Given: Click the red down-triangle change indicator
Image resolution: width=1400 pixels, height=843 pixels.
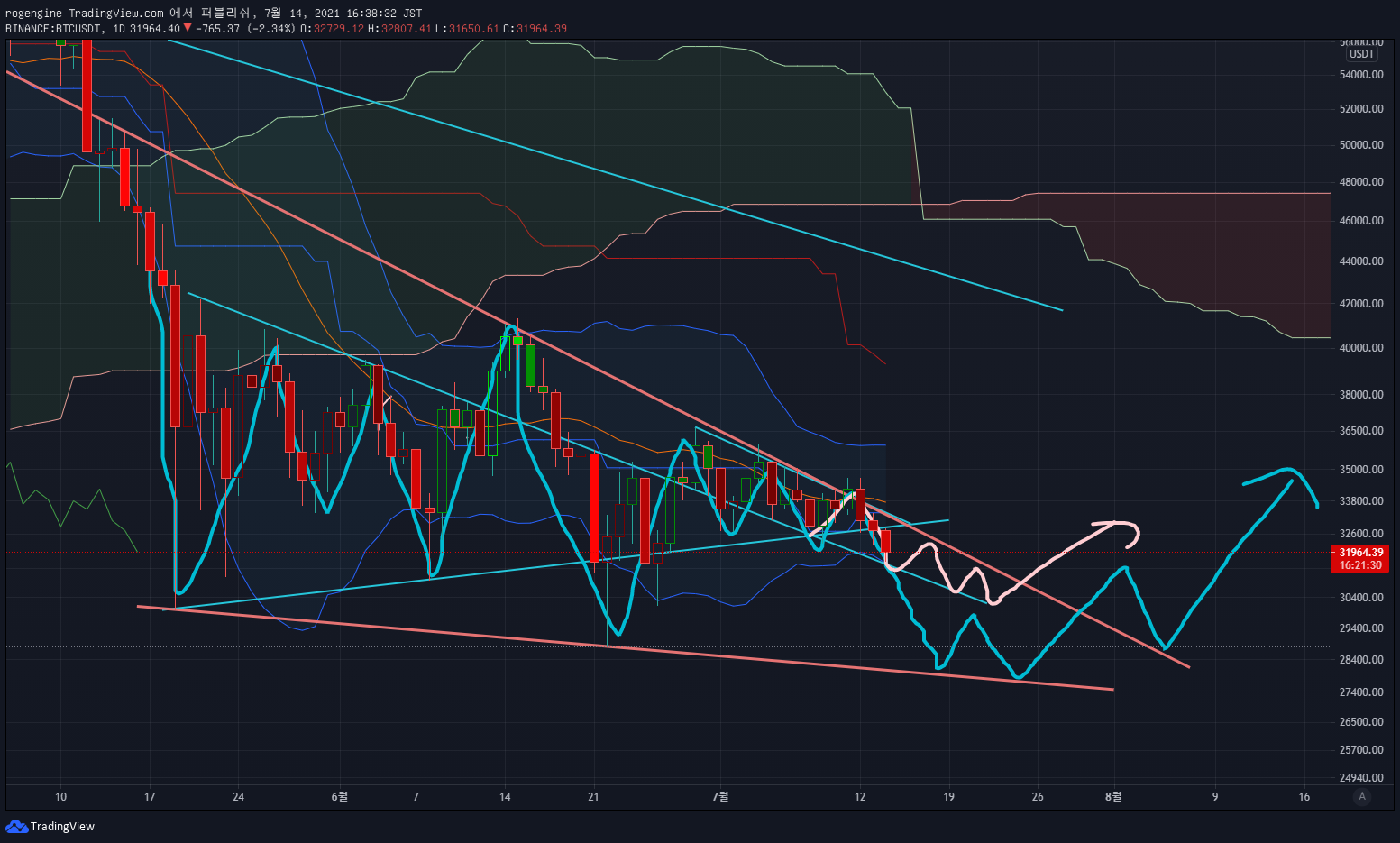Looking at the screenshot, I should tap(188, 29).
